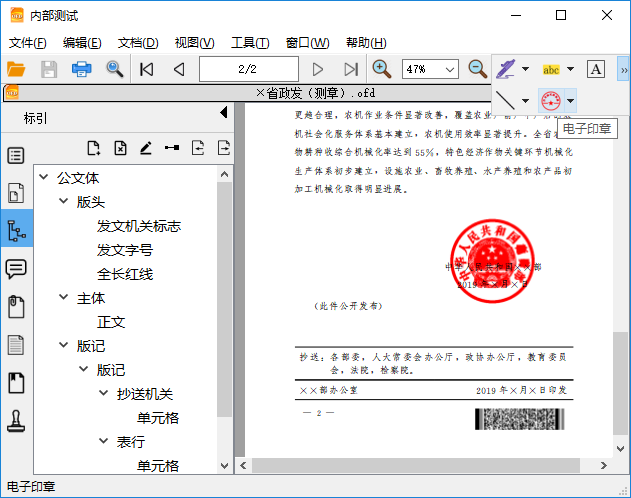Collapse the 公文体 tree node

(44, 178)
